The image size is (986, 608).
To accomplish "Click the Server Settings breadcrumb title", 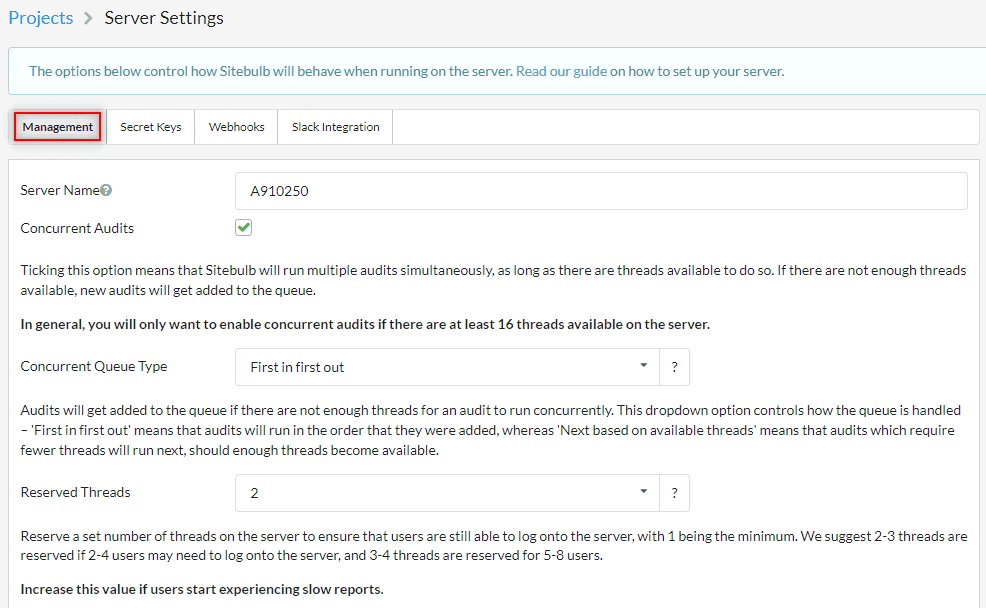I will pyautogui.click(x=163, y=18).
